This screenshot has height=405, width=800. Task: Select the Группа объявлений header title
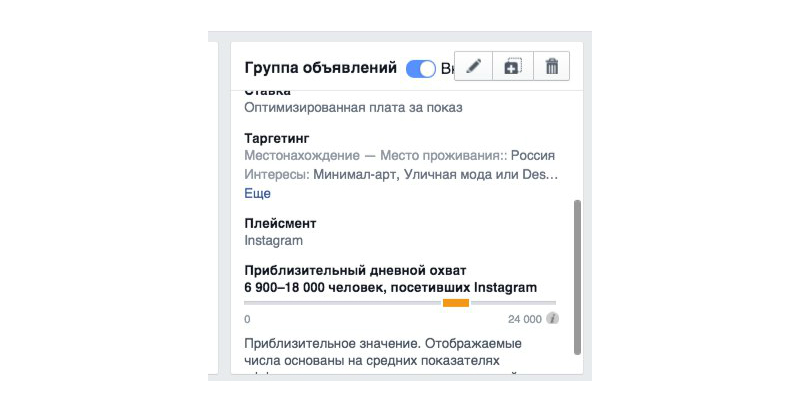coord(320,68)
